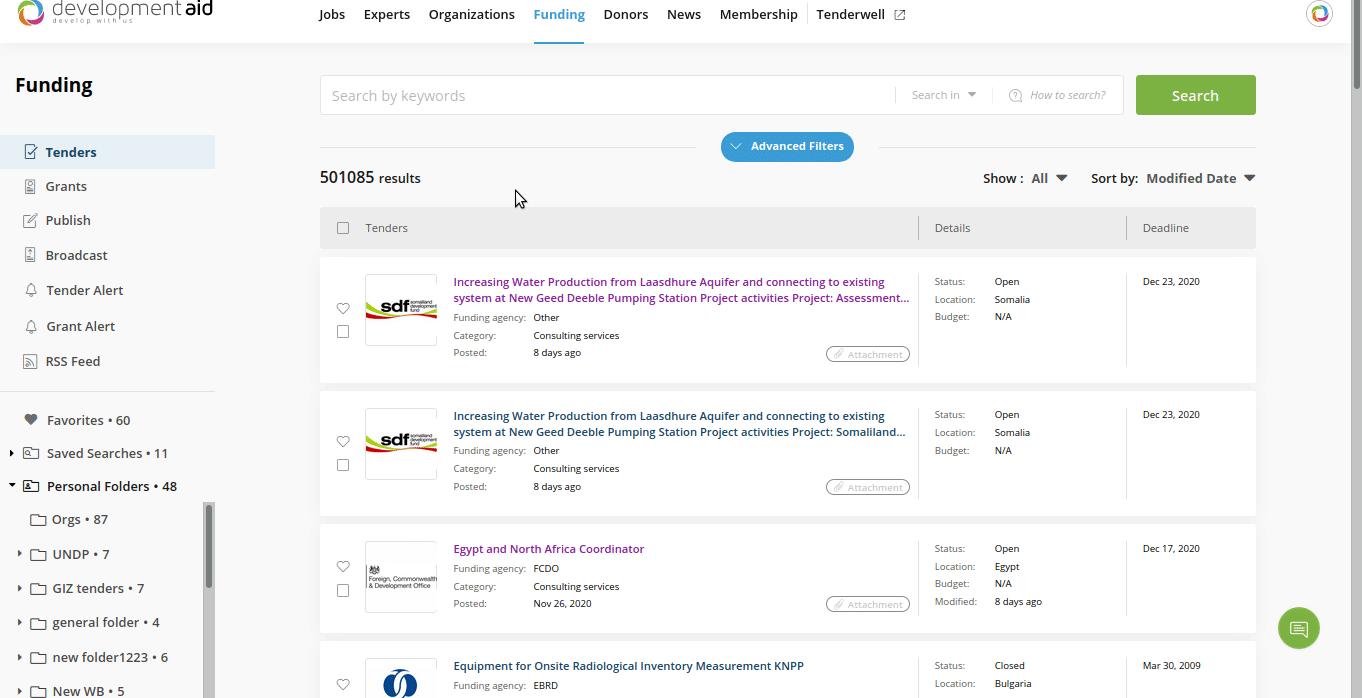The width and height of the screenshot is (1362, 698).
Task: Open Tenders from the sidebar icon
Action: click(x=30, y=152)
